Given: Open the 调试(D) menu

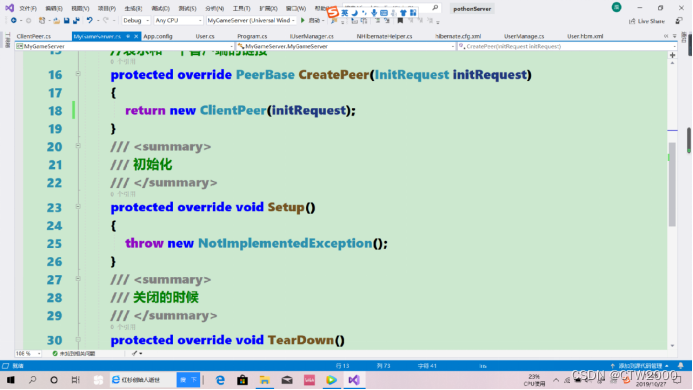Looking at the screenshot, I should (x=160, y=8).
